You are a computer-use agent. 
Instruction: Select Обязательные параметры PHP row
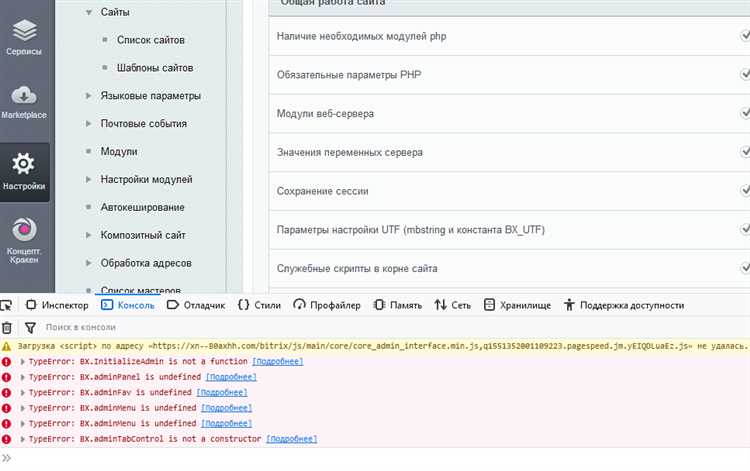click(509, 75)
